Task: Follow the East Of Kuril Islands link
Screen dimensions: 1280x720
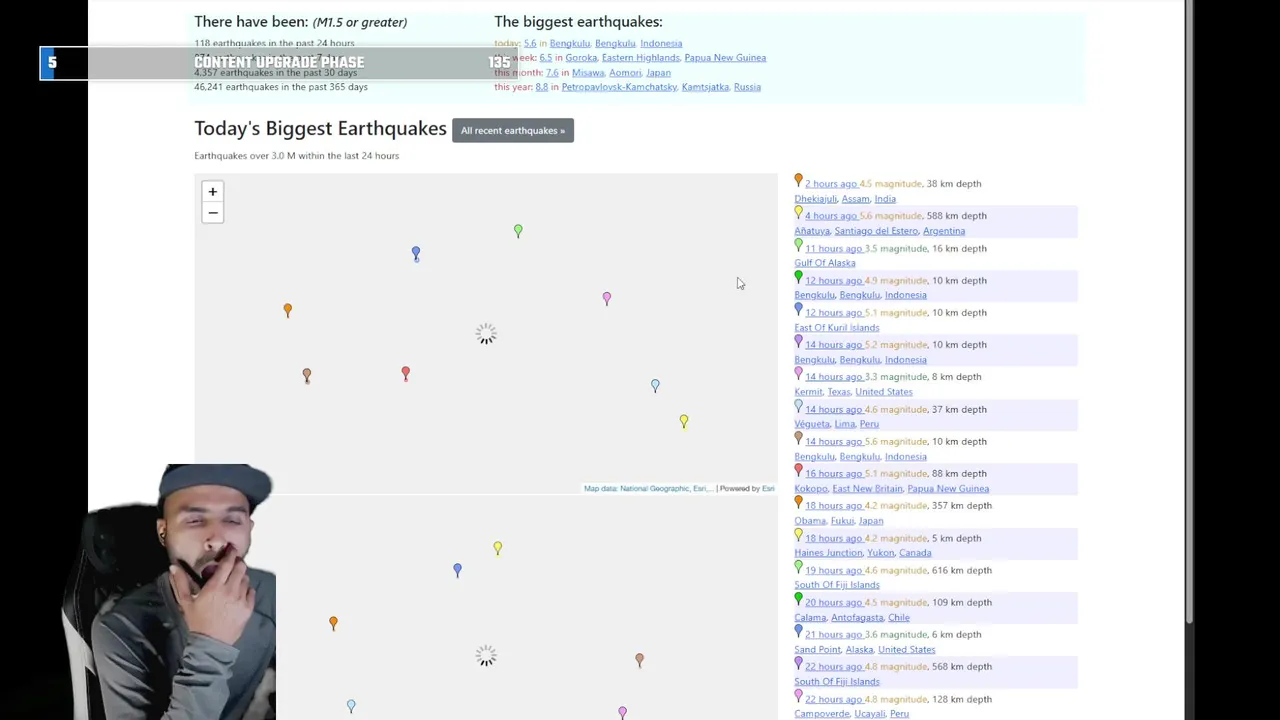Action: pyautogui.click(x=837, y=328)
